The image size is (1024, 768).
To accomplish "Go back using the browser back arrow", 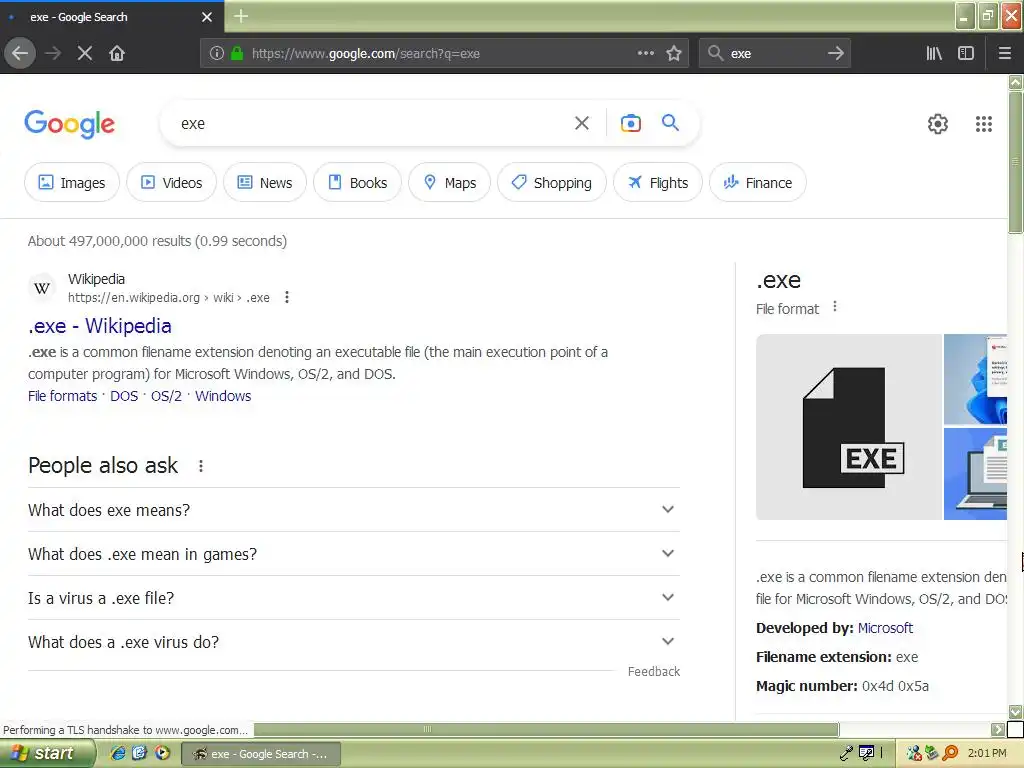I will (x=20, y=53).
